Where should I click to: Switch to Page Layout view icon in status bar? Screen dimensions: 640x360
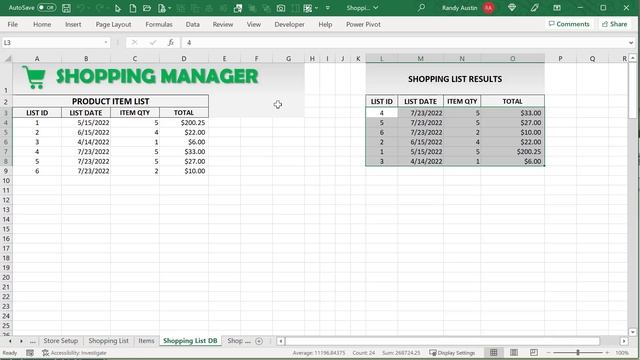click(514, 353)
